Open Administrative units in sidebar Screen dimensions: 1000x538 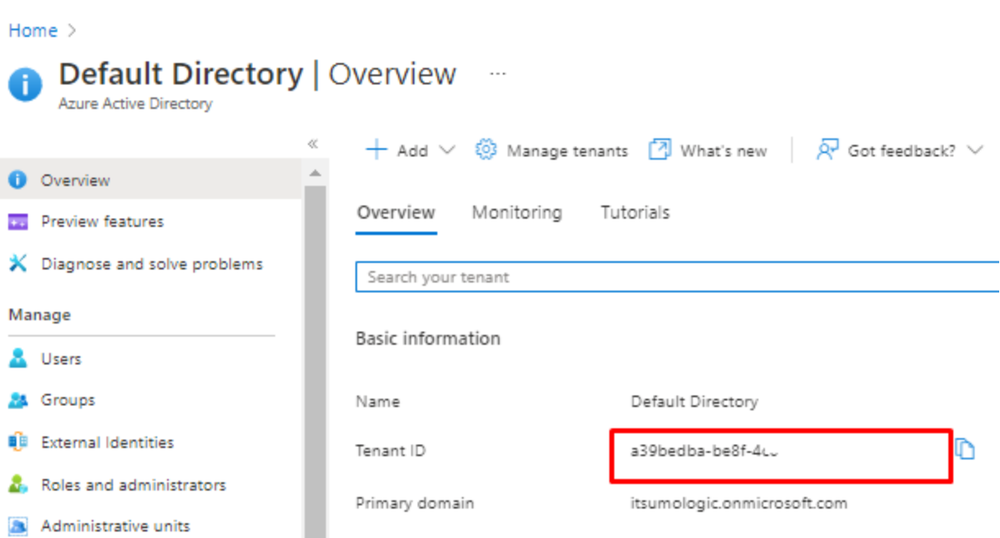tap(115, 526)
